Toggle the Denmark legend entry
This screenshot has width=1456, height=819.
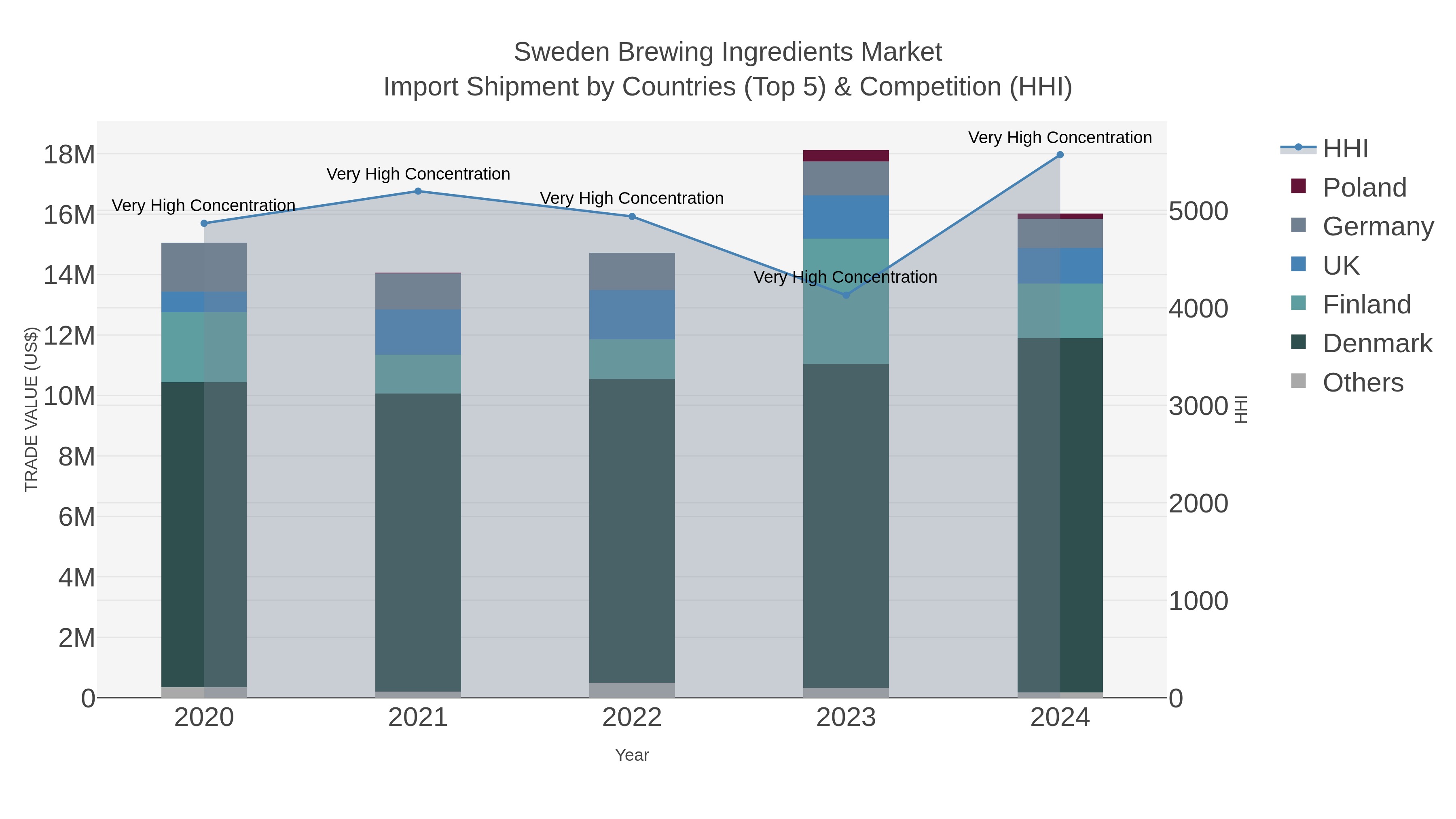pyautogui.click(x=1362, y=343)
